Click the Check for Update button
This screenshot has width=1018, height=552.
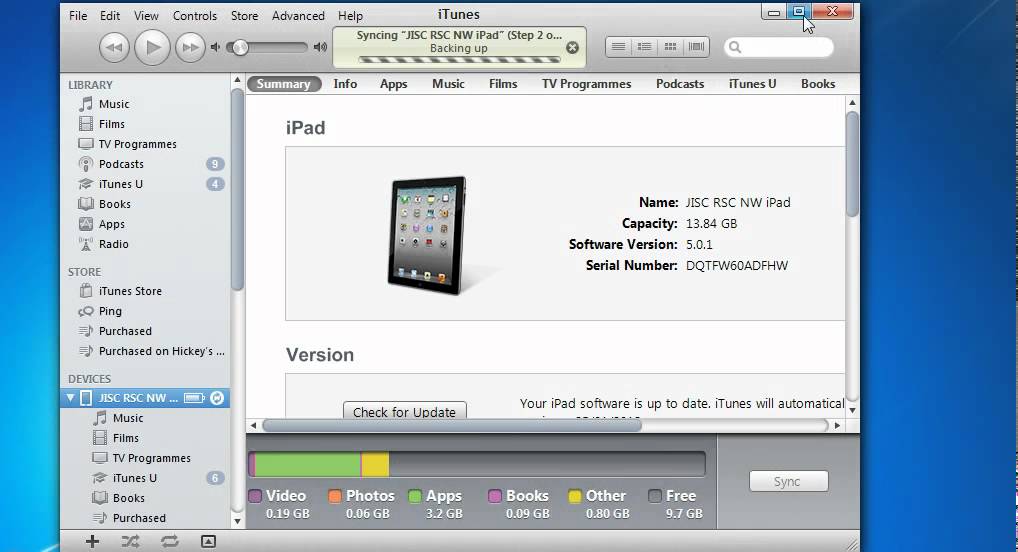[x=404, y=411]
